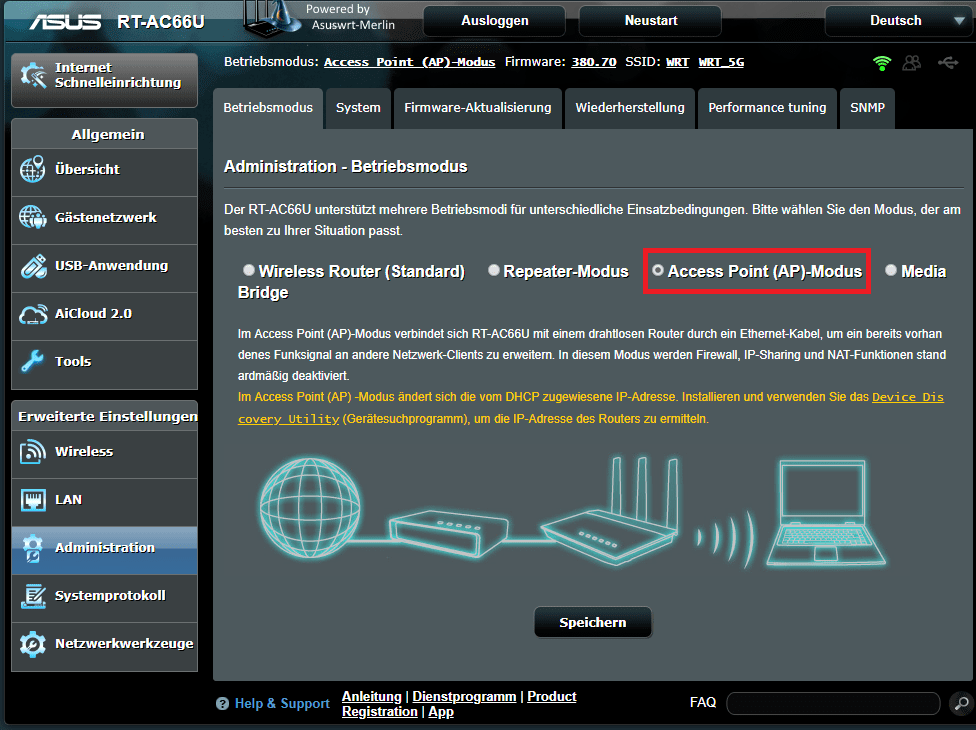Screen dimensions: 976x730
Task: Click the router picture in the header
Action: tap(273, 20)
